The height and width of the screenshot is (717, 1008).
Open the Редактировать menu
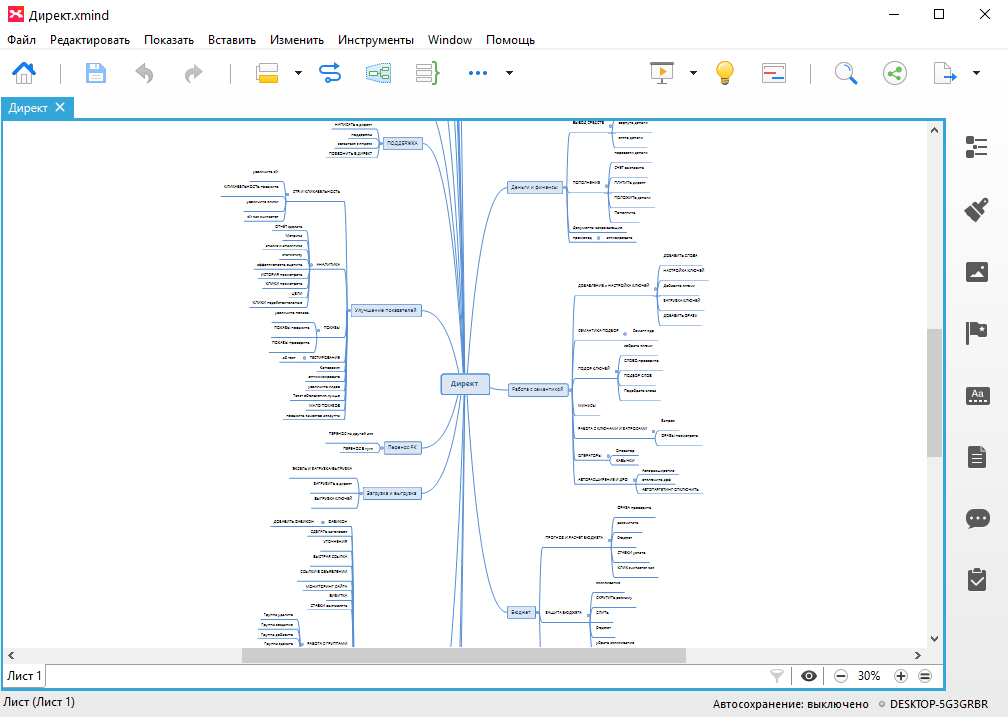(x=90, y=40)
